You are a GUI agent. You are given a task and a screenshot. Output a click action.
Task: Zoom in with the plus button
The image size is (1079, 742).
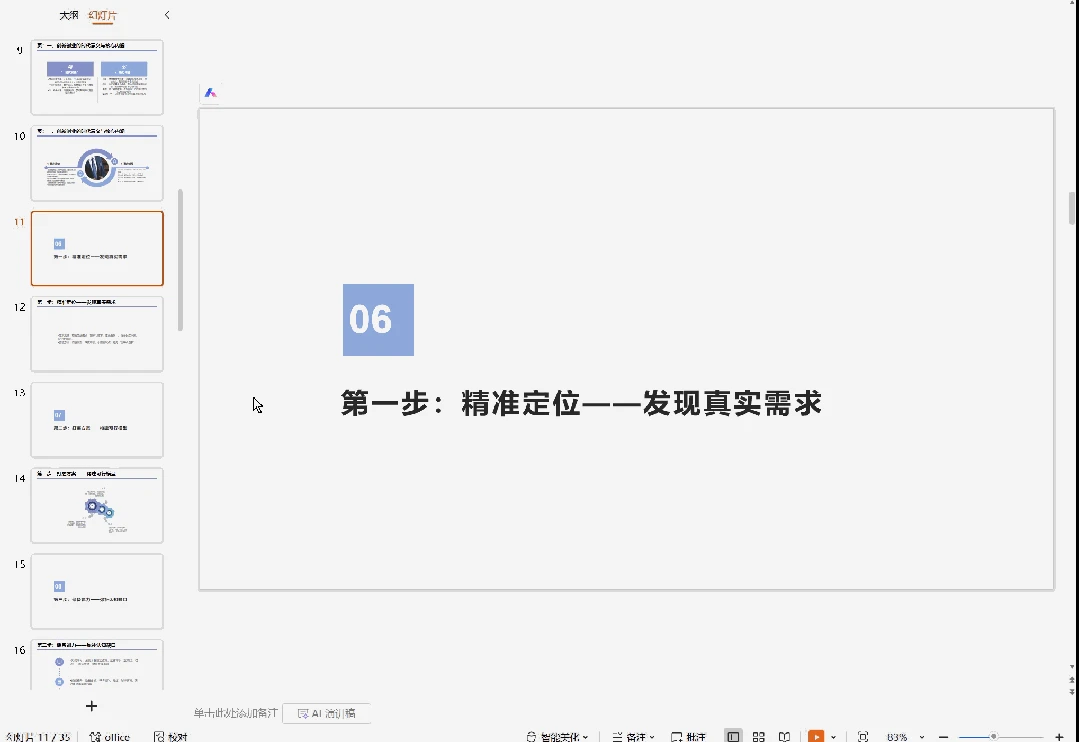[1059, 736]
